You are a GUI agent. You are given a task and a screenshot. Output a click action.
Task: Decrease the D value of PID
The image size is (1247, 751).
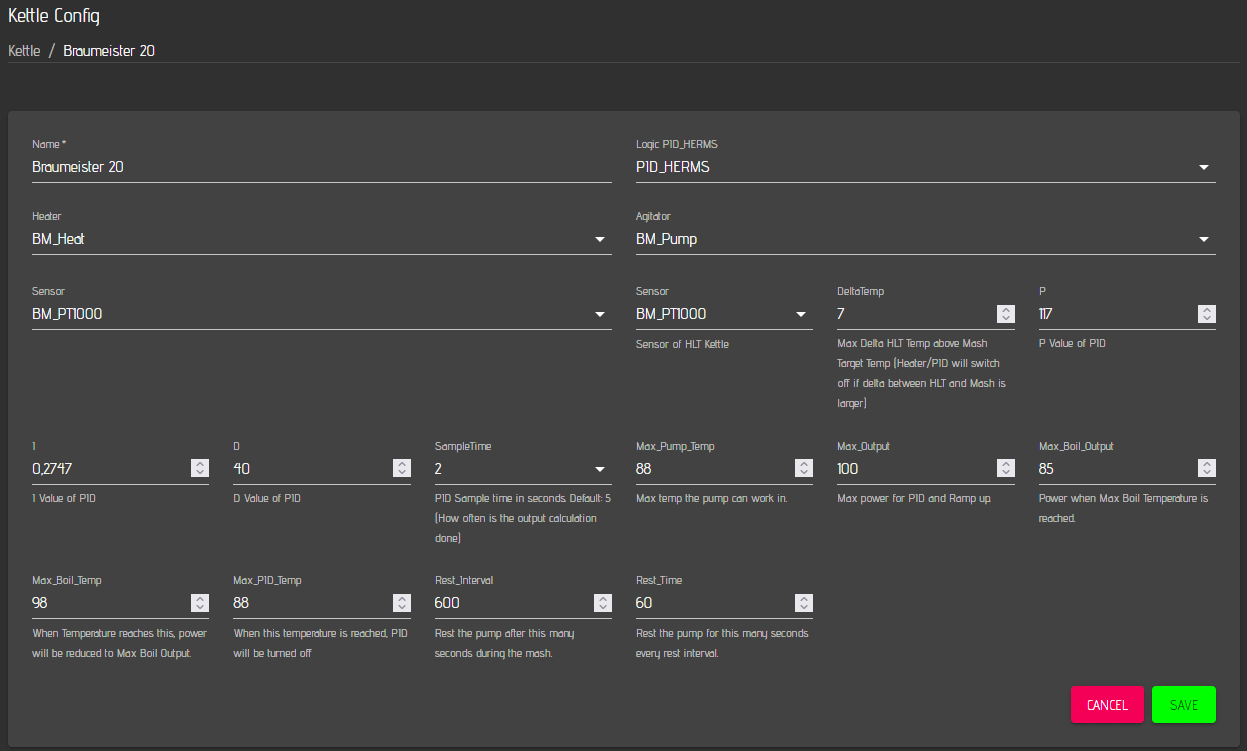pyautogui.click(x=402, y=471)
